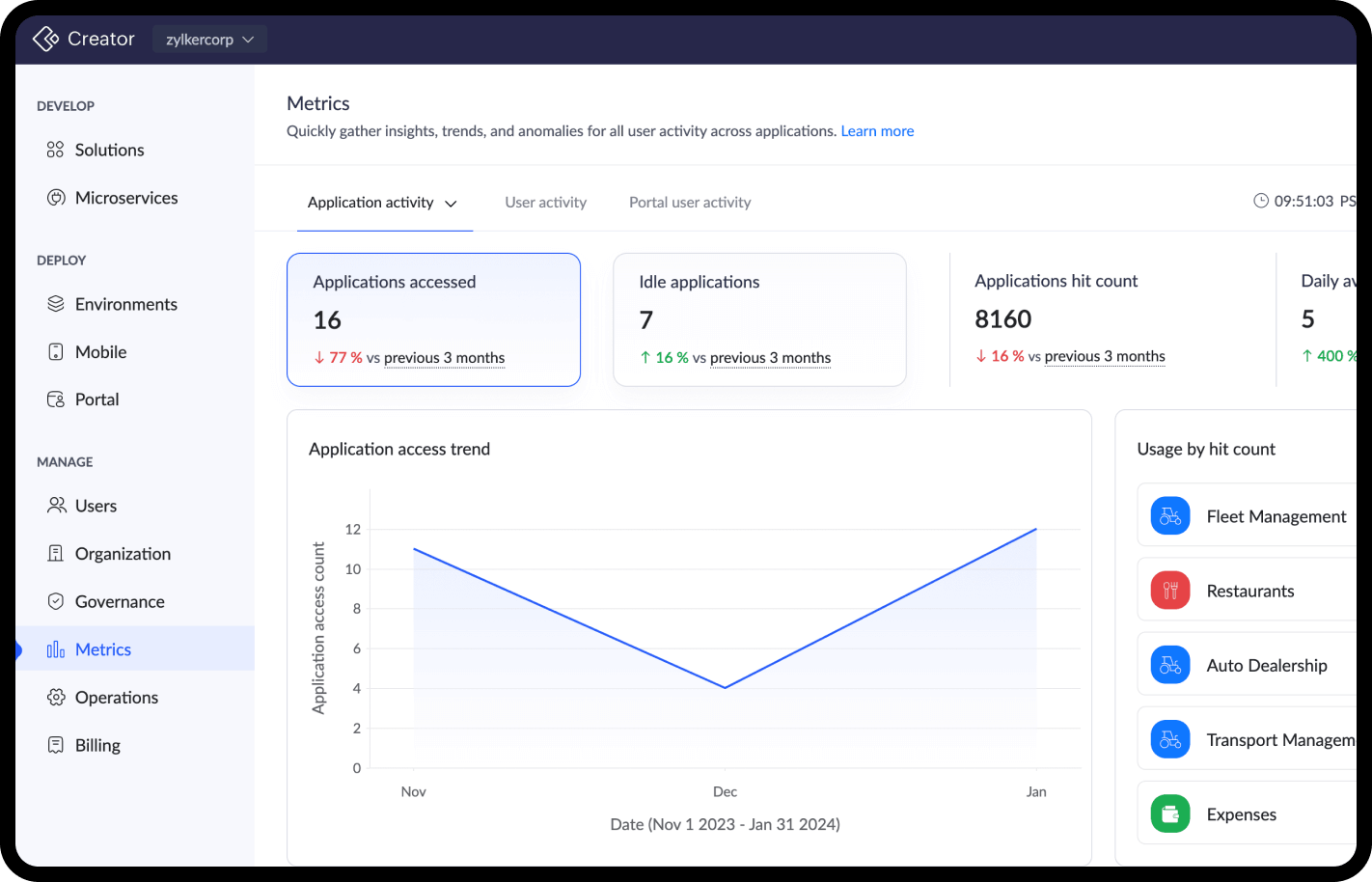Open Solutions via its grid icon
Screen dimensions: 1372x882
point(56,150)
